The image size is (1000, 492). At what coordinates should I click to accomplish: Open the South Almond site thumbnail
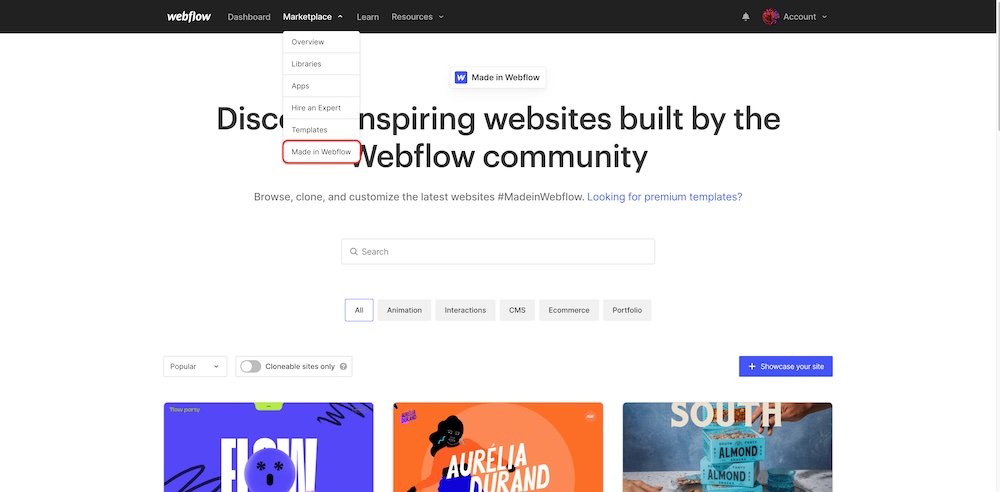tap(728, 447)
